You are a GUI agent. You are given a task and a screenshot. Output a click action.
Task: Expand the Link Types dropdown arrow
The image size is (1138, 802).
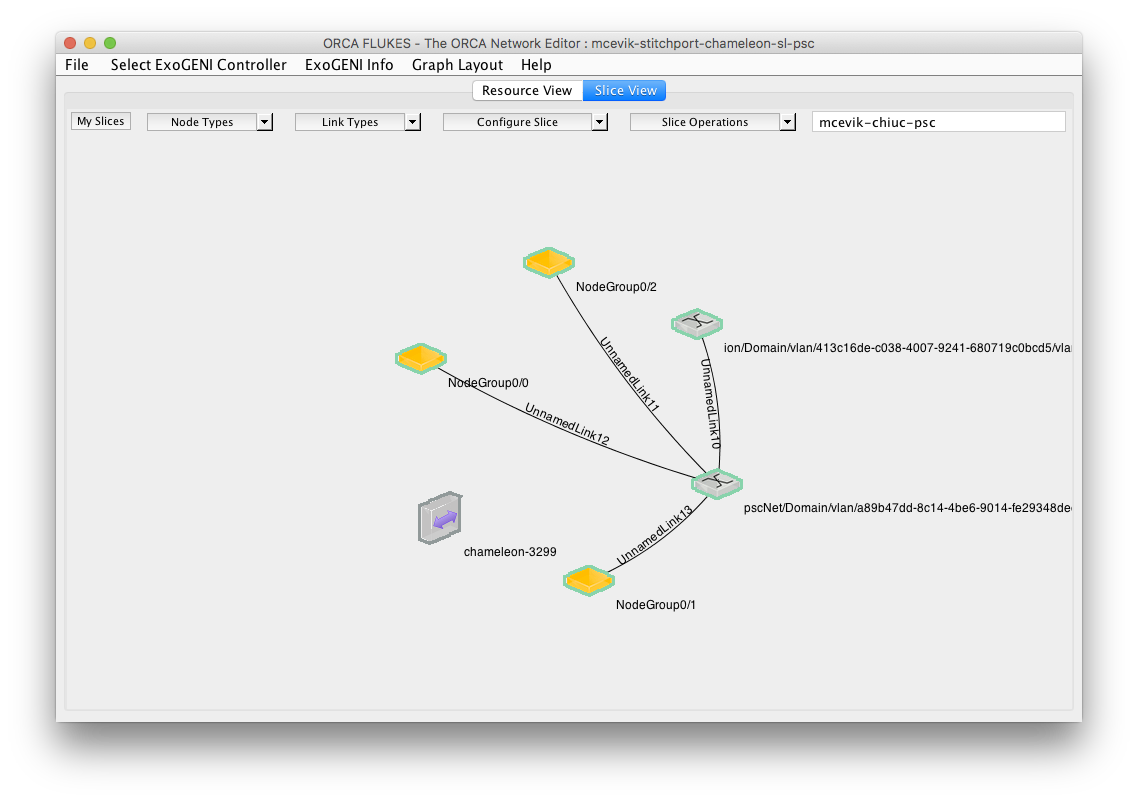413,122
